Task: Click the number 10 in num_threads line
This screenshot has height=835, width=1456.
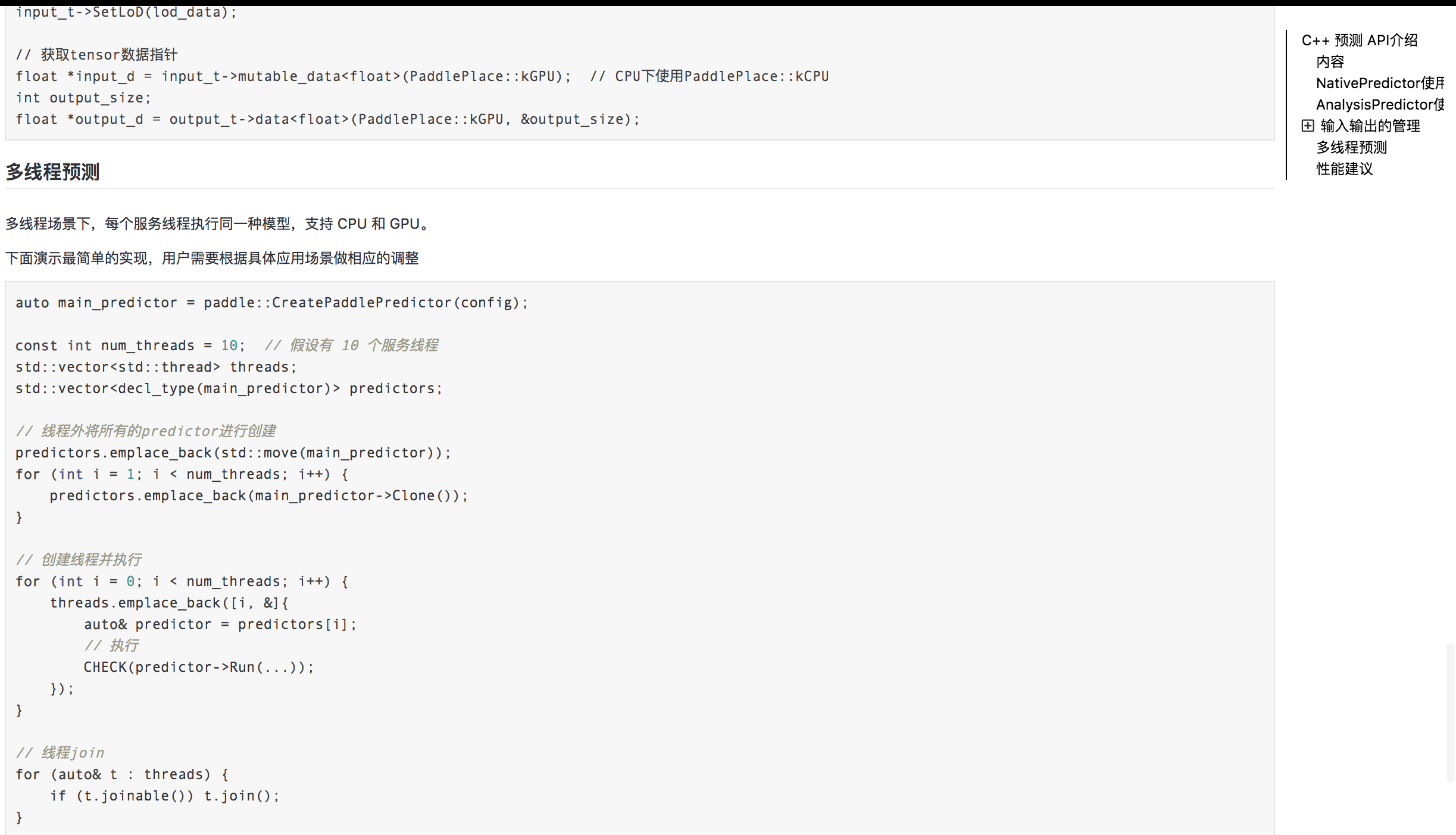Action: 229,345
